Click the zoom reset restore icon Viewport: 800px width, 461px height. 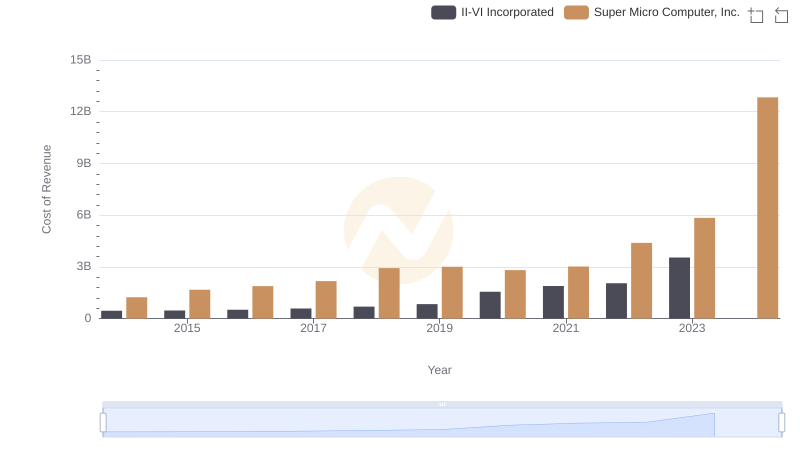[781, 15]
